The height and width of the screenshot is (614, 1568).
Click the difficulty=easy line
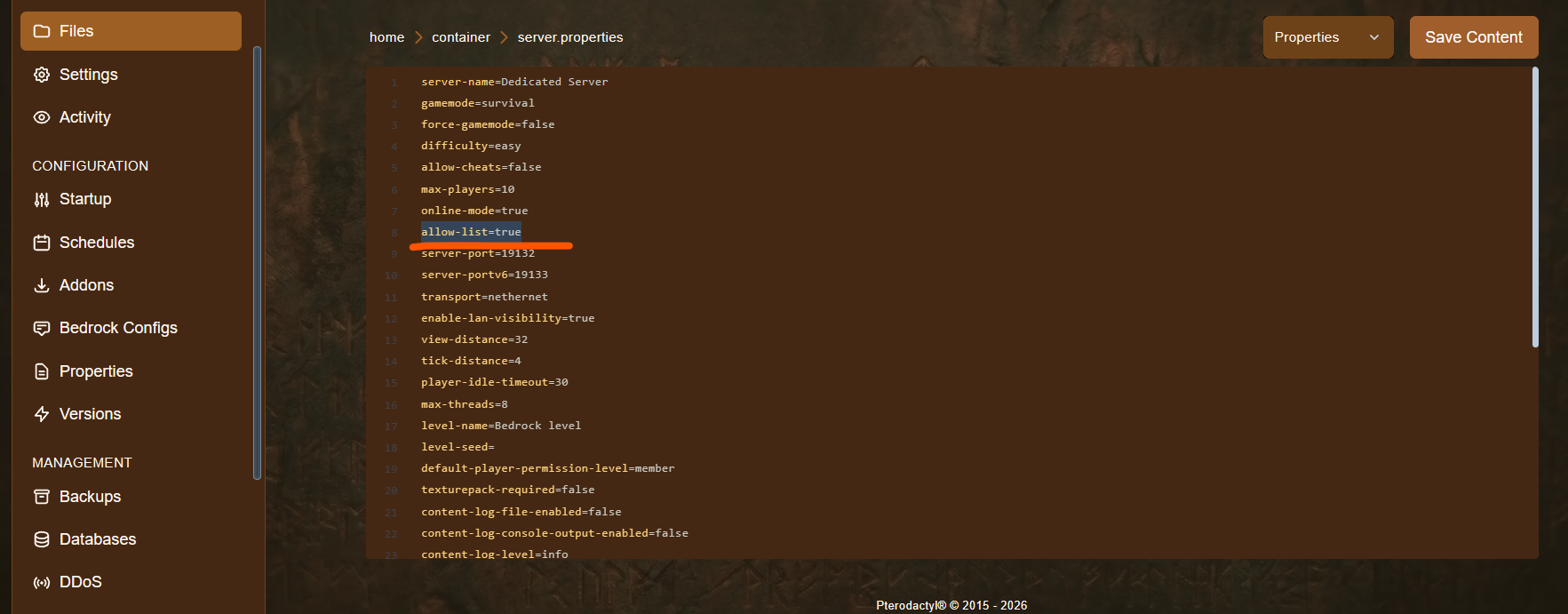[x=471, y=146]
